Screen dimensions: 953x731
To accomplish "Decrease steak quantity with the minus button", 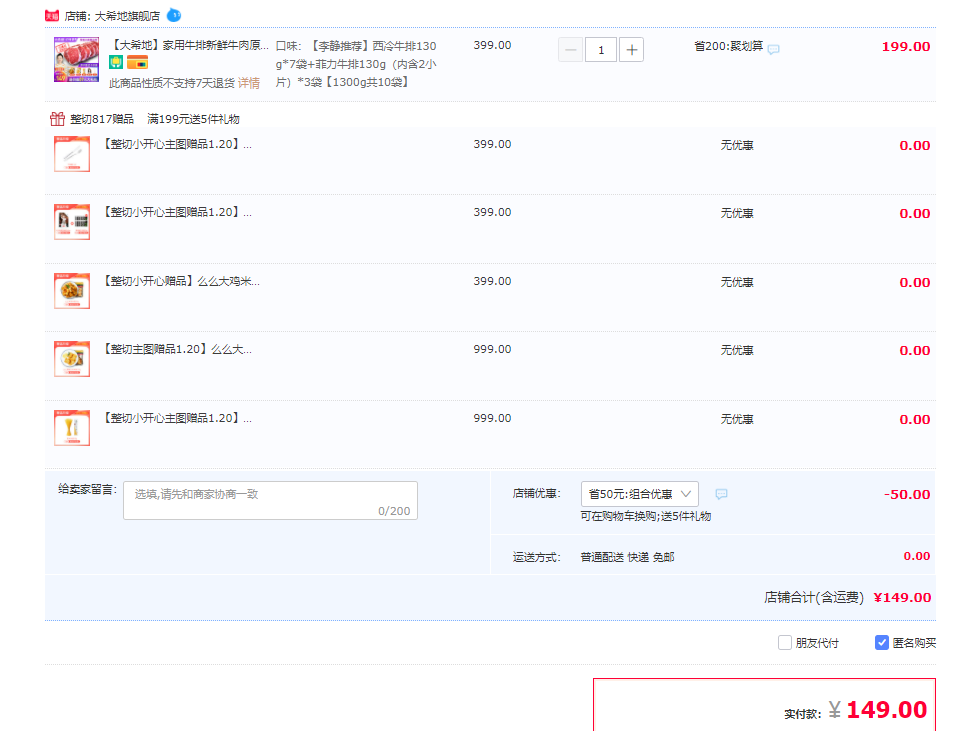I will 570,50.
